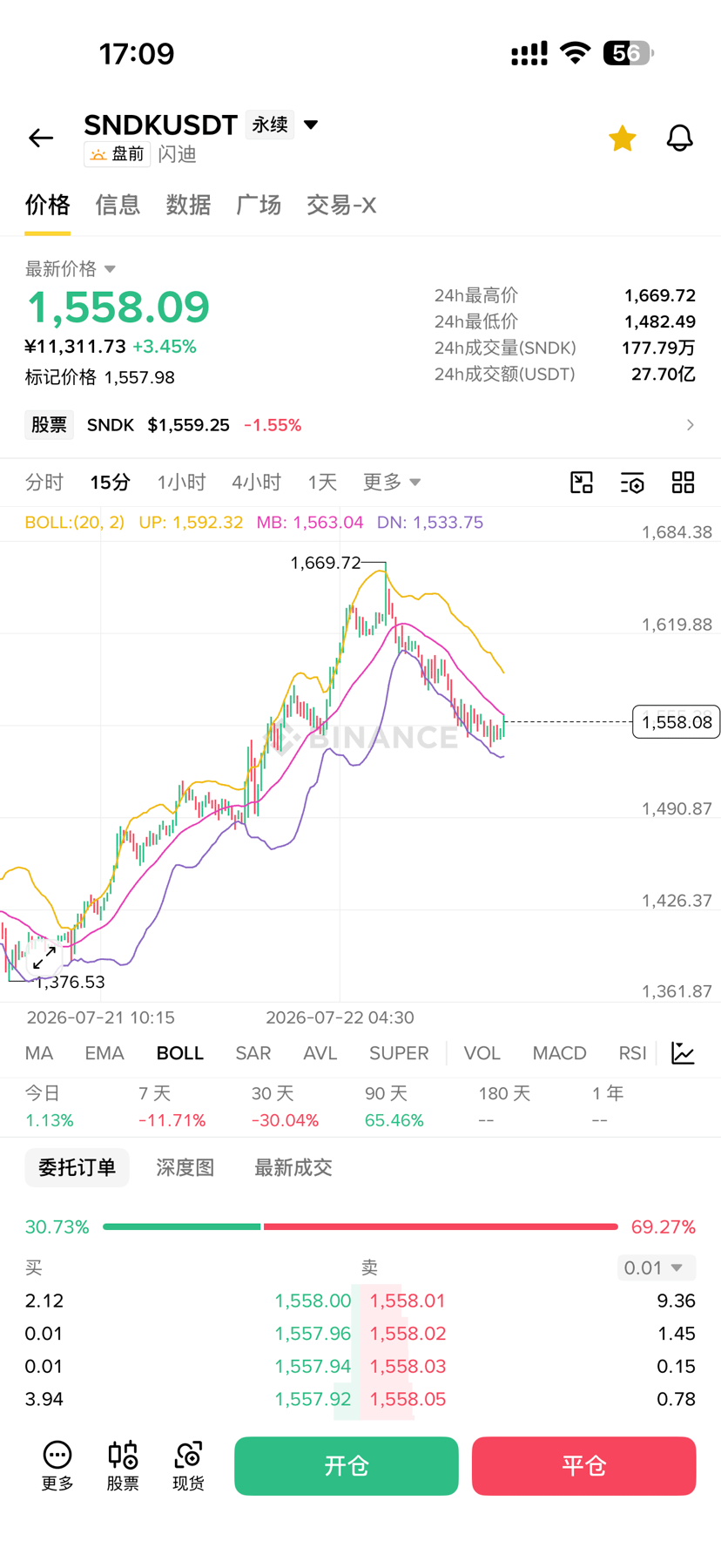The image size is (721, 1568).
Task: Select the 4小时 chart interval
Action: coord(257,483)
